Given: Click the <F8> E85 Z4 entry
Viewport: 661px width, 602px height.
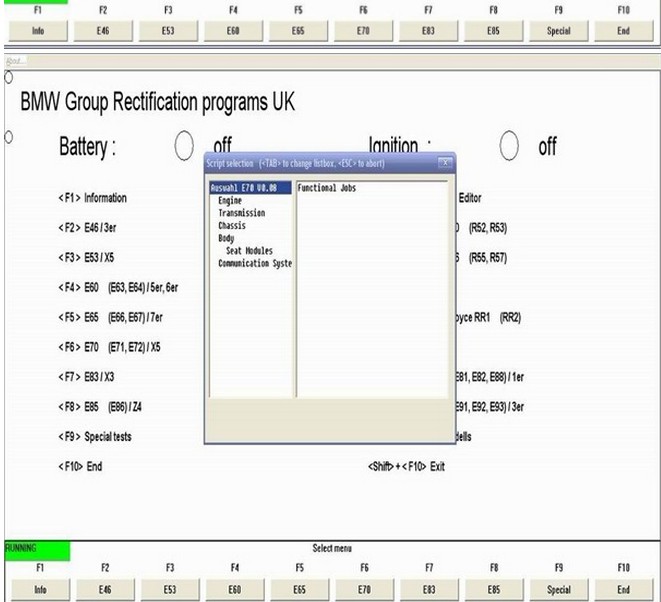Looking at the screenshot, I should [x=100, y=407].
